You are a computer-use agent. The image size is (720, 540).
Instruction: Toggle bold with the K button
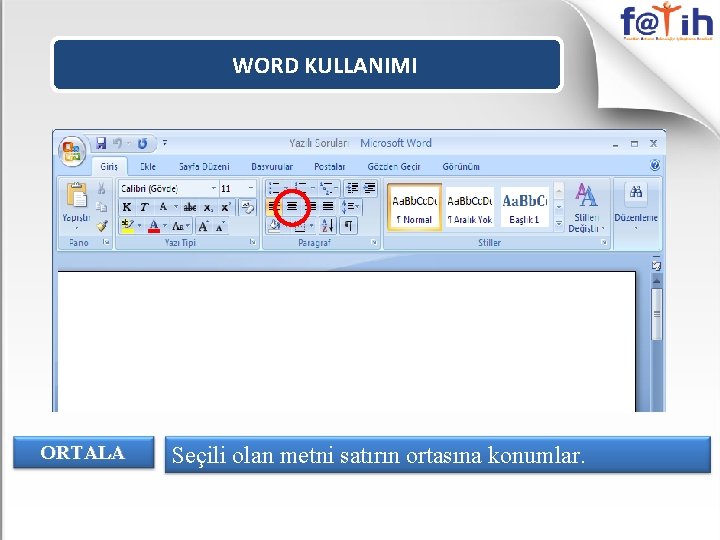coord(127,208)
